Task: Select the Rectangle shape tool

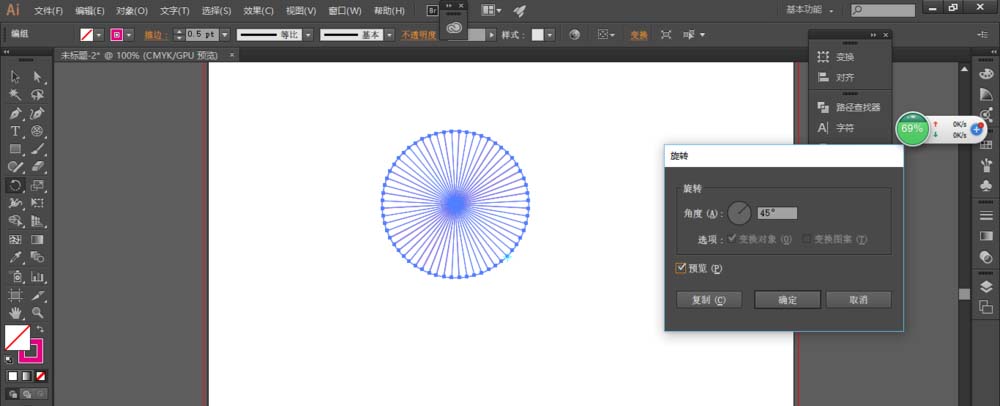Action: click(15, 149)
